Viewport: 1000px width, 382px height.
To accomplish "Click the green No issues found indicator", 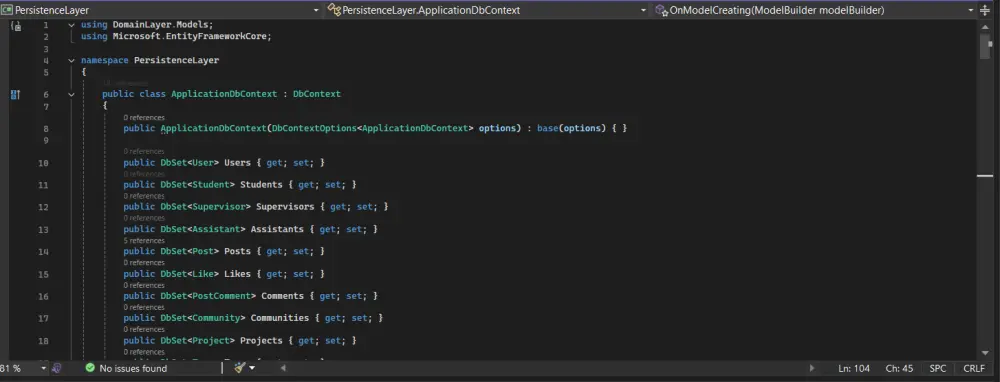I will pyautogui.click(x=126, y=369).
